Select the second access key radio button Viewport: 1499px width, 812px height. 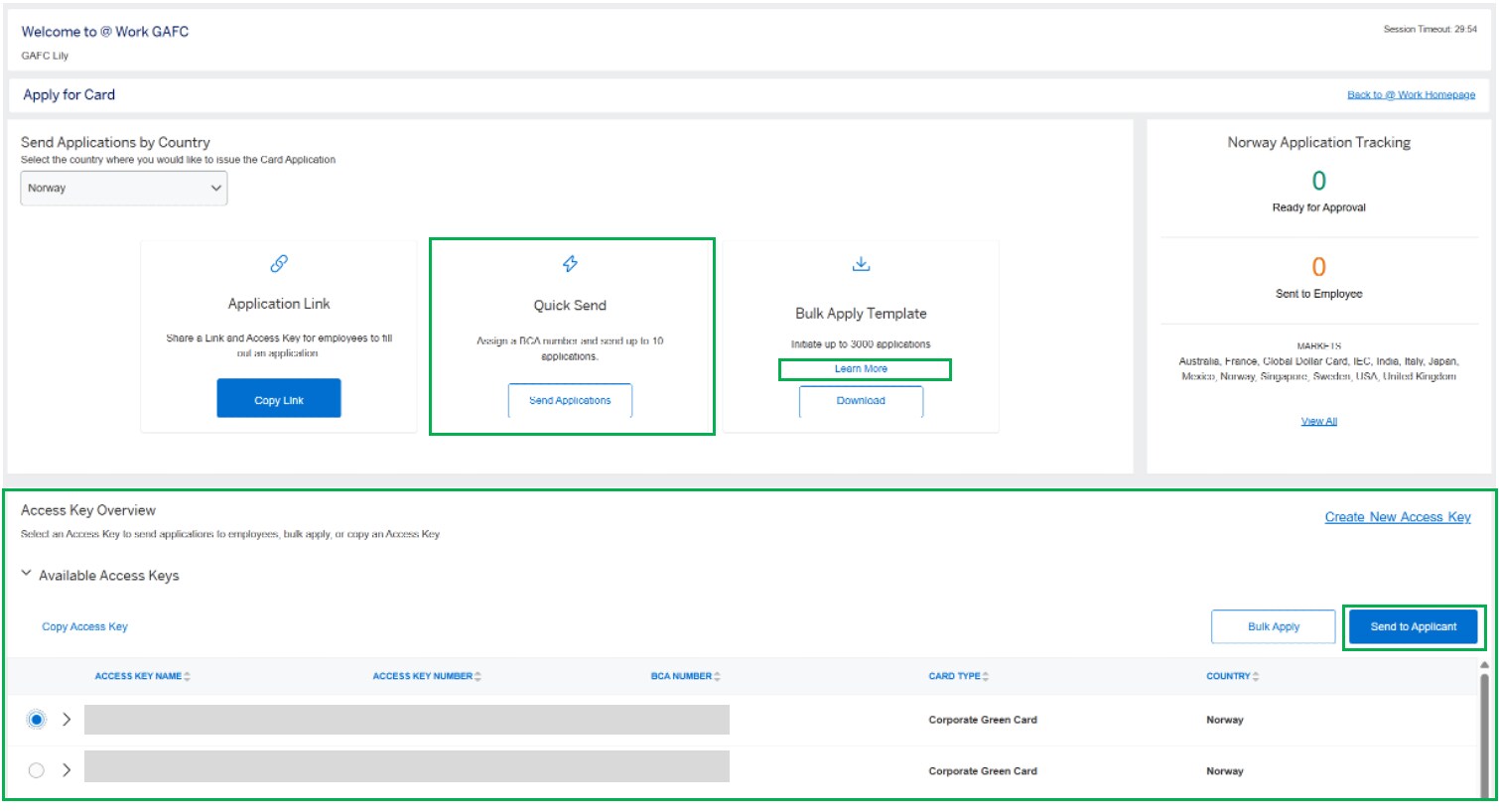(x=37, y=770)
